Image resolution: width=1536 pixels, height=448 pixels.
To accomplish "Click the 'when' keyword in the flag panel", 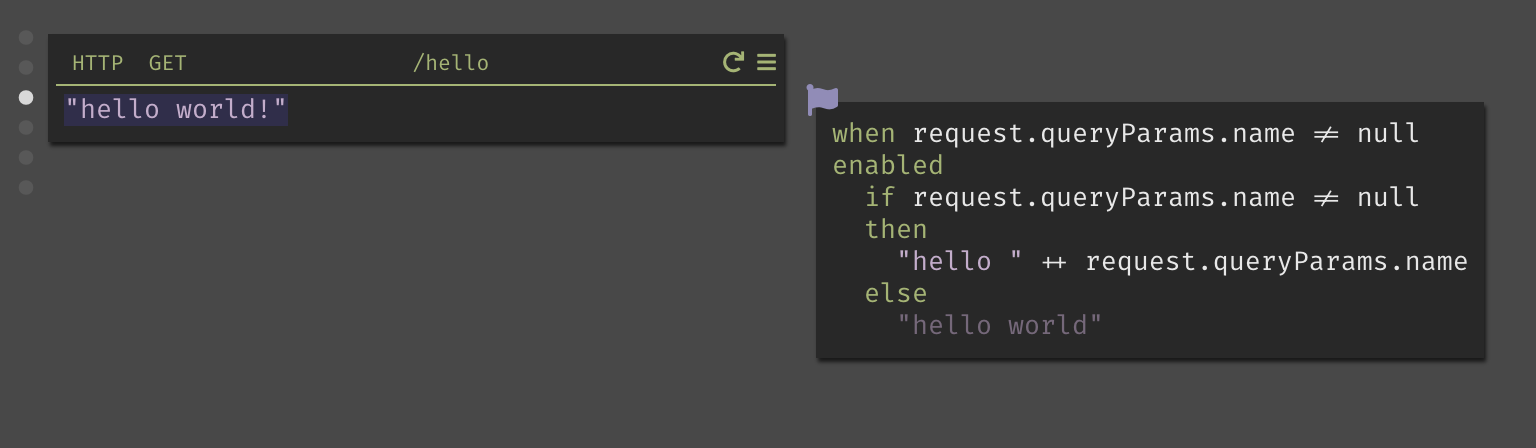I will 864,133.
